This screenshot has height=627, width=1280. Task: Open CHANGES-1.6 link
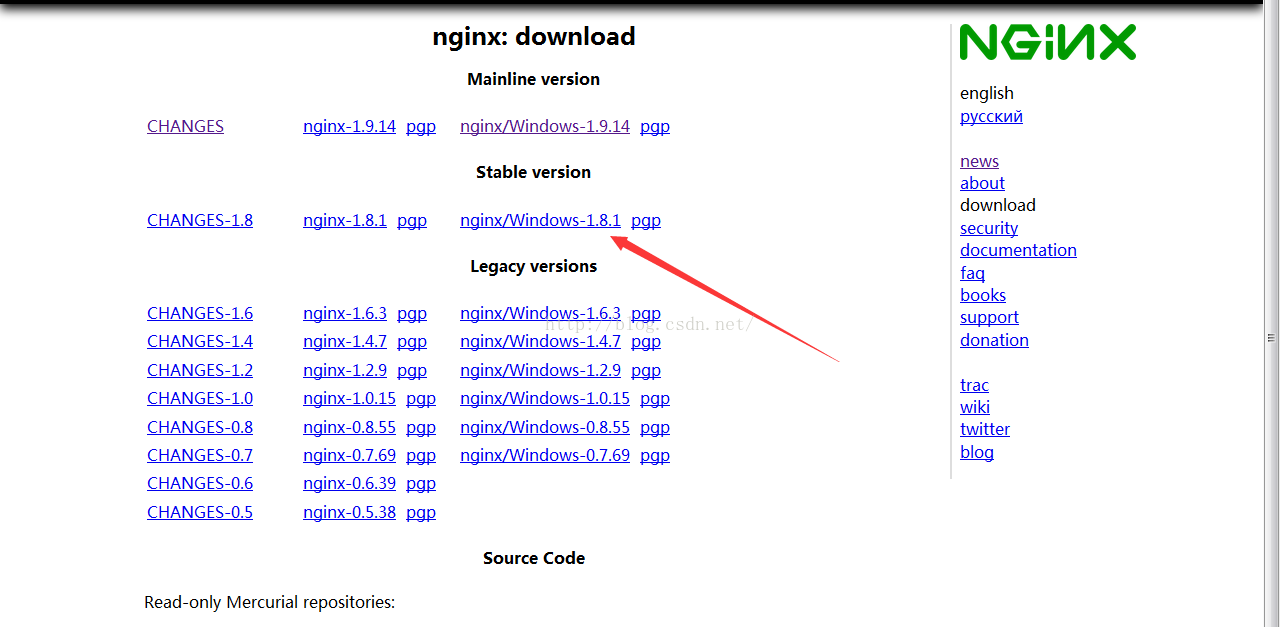[200, 313]
